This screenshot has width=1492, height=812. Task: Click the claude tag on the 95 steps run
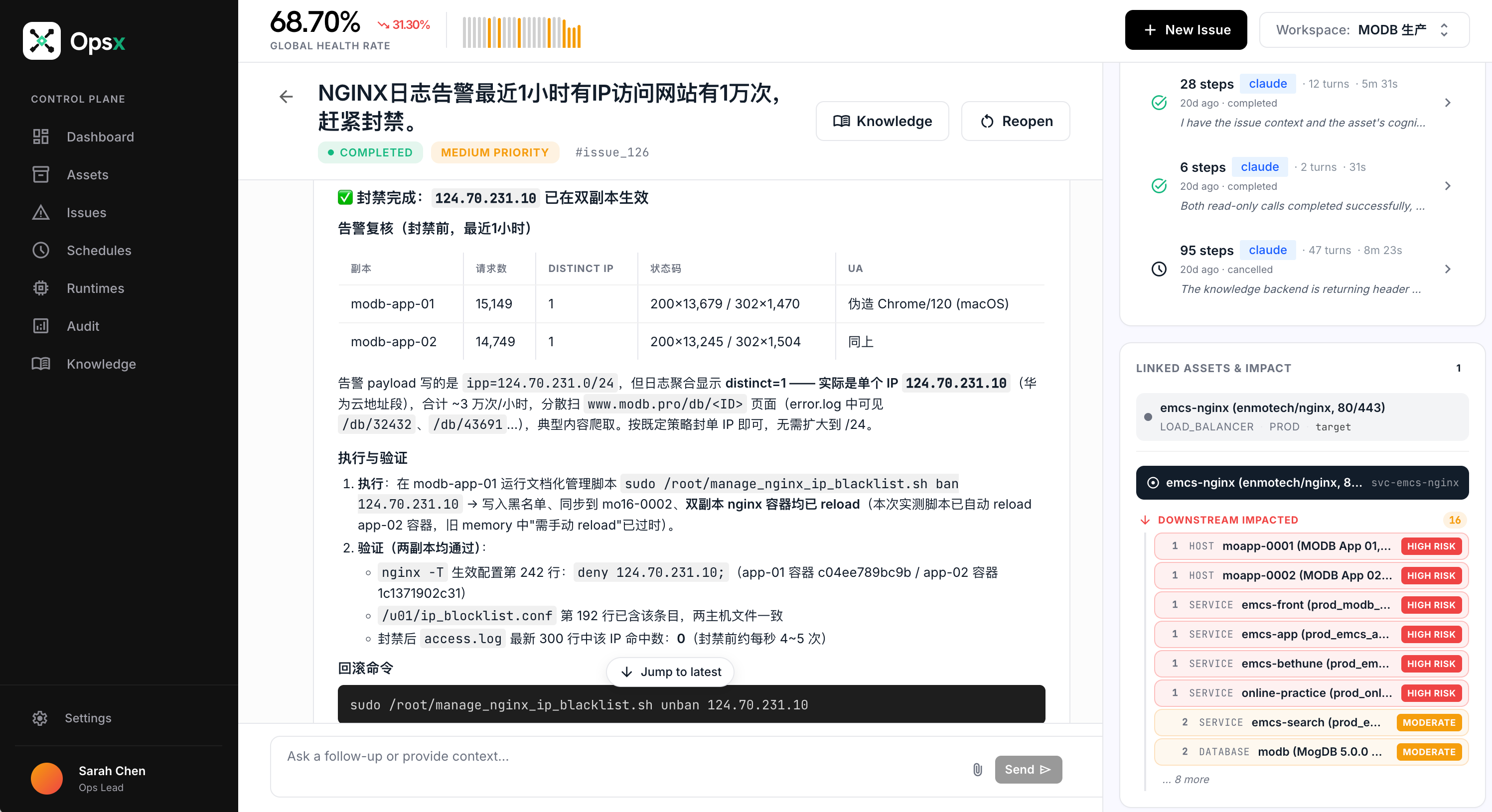coord(1268,250)
